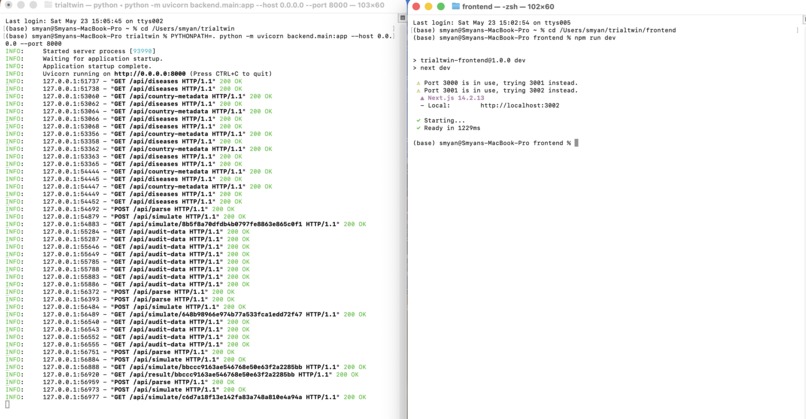Click the port 55284 audit-data log line
The width and height of the screenshot is (806, 419).
click(x=127, y=232)
